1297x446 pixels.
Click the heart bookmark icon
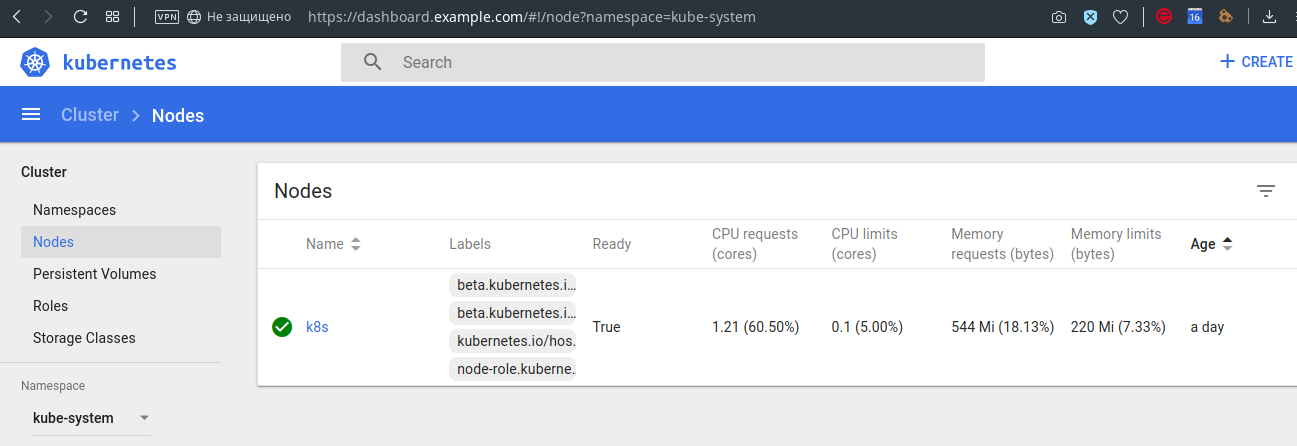1121,17
